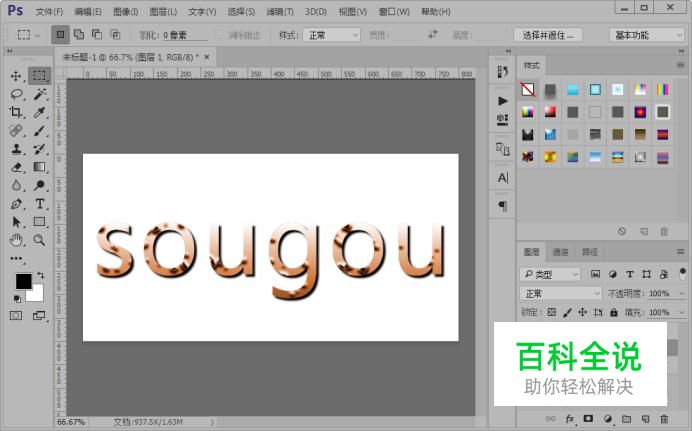This screenshot has width=692, height=431.
Task: Select the Brush tool
Action: click(40, 131)
